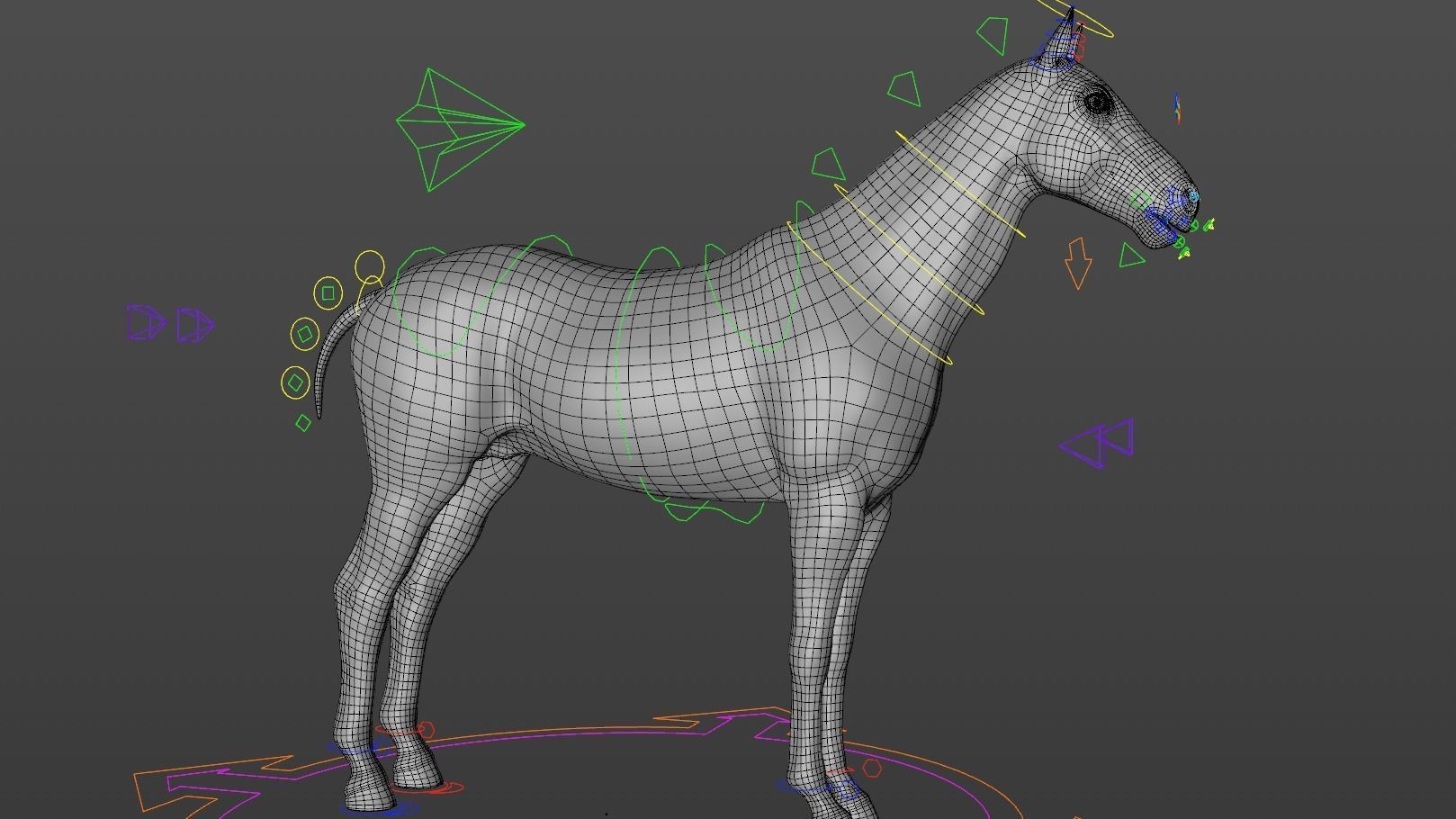
Task: Select blue ring at the ear base
Action: 1053,60
